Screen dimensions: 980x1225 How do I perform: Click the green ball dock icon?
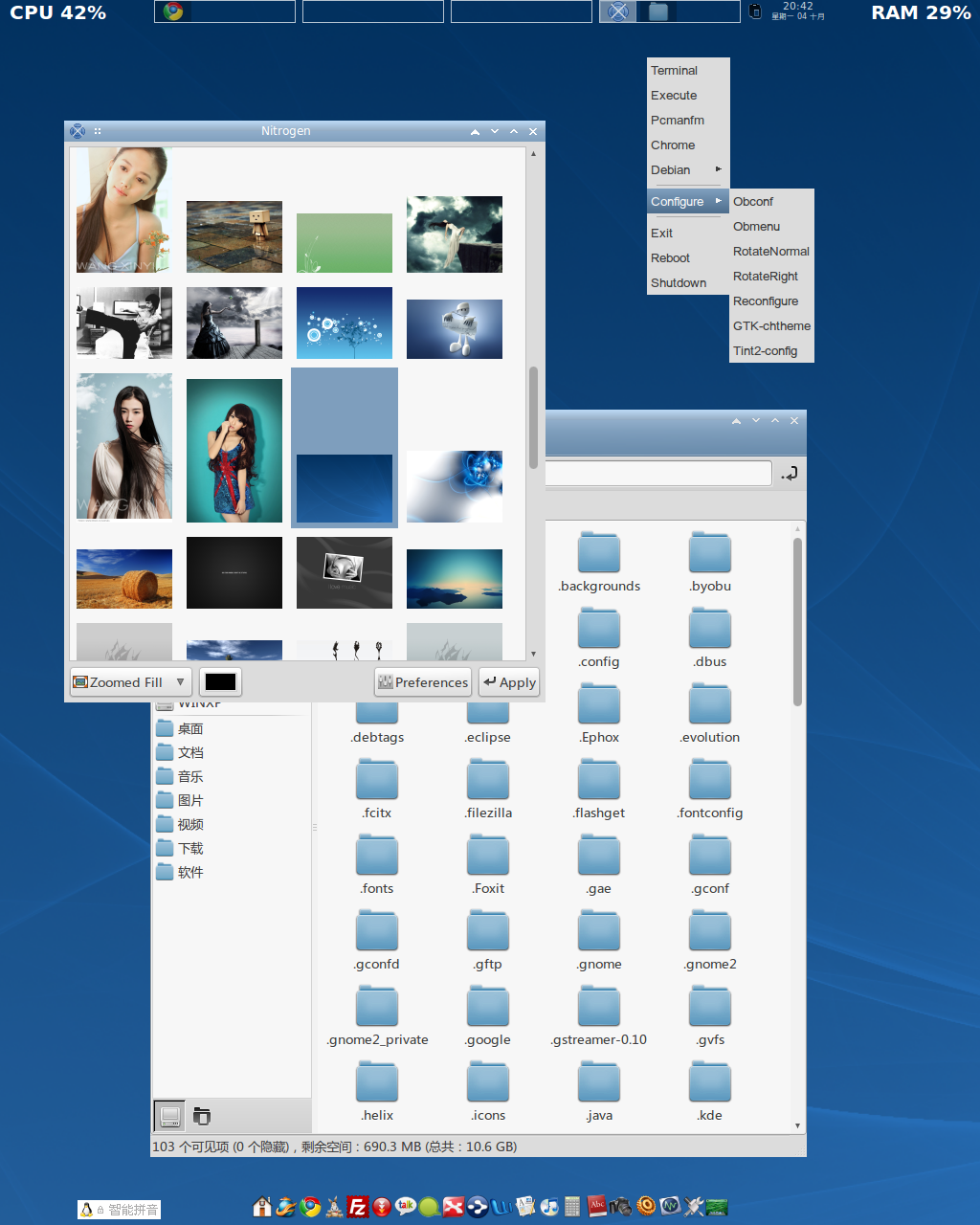coord(430,1207)
